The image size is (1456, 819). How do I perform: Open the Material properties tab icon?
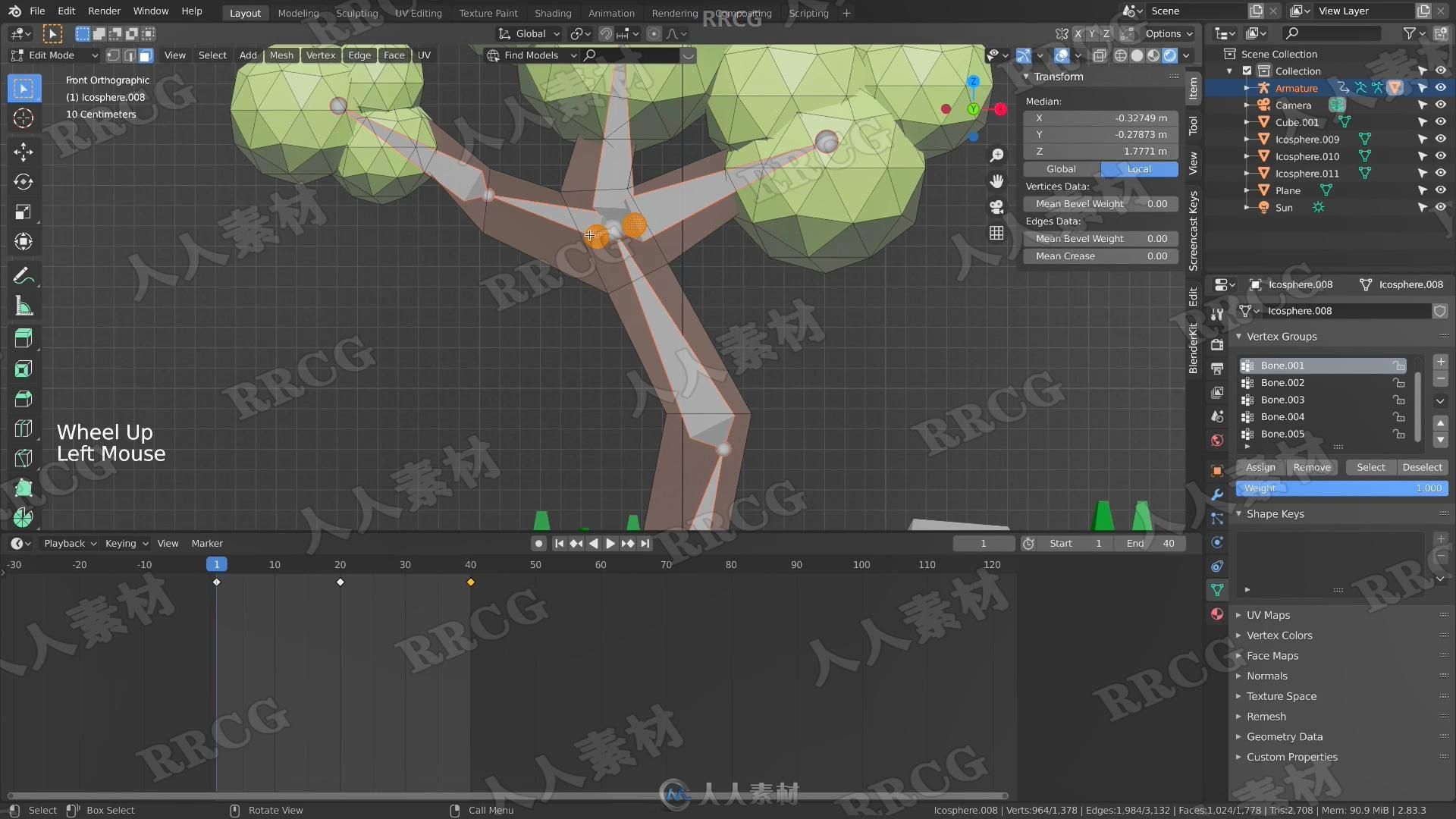point(1217,614)
